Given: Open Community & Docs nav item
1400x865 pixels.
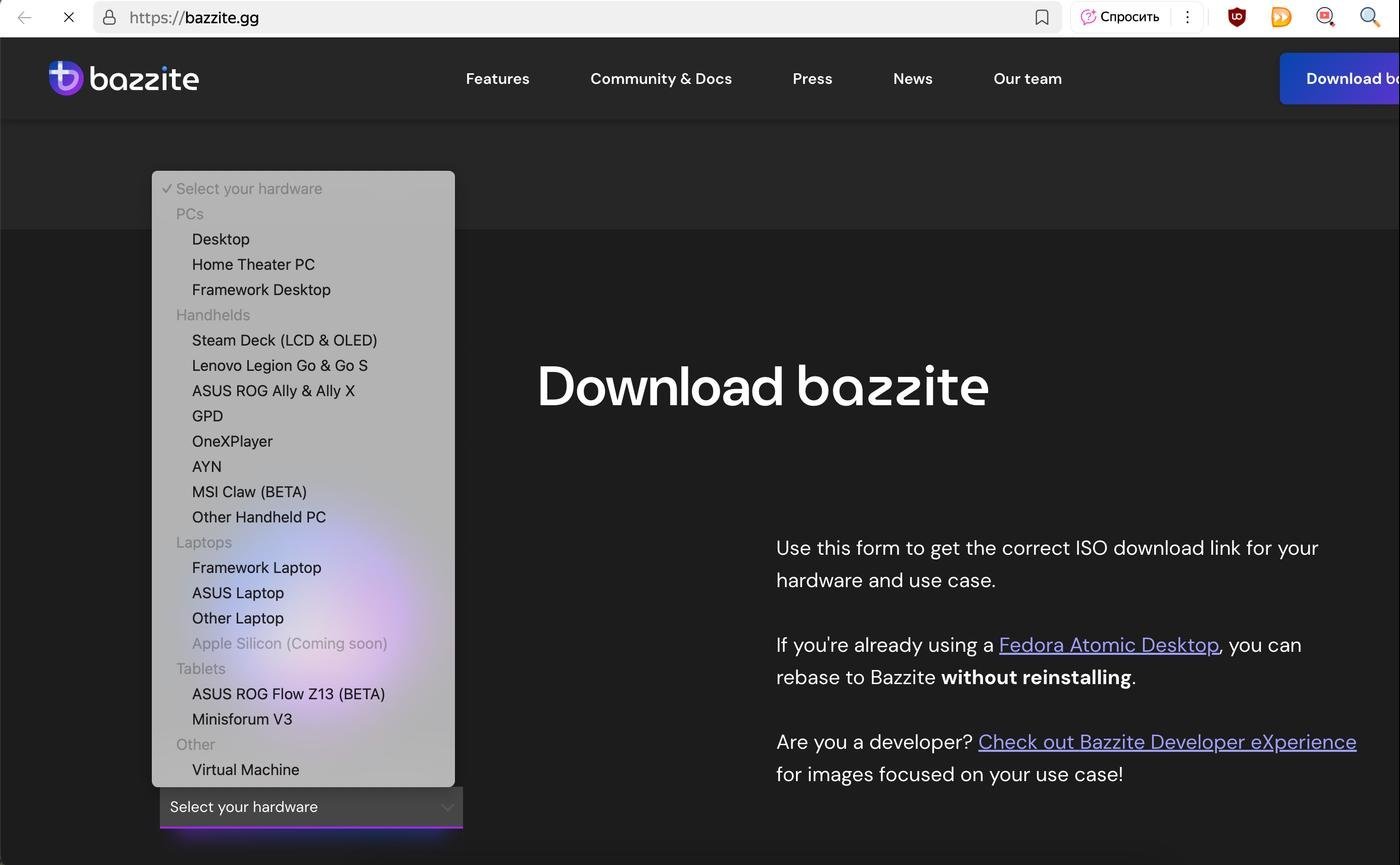Looking at the screenshot, I should click(x=661, y=79).
